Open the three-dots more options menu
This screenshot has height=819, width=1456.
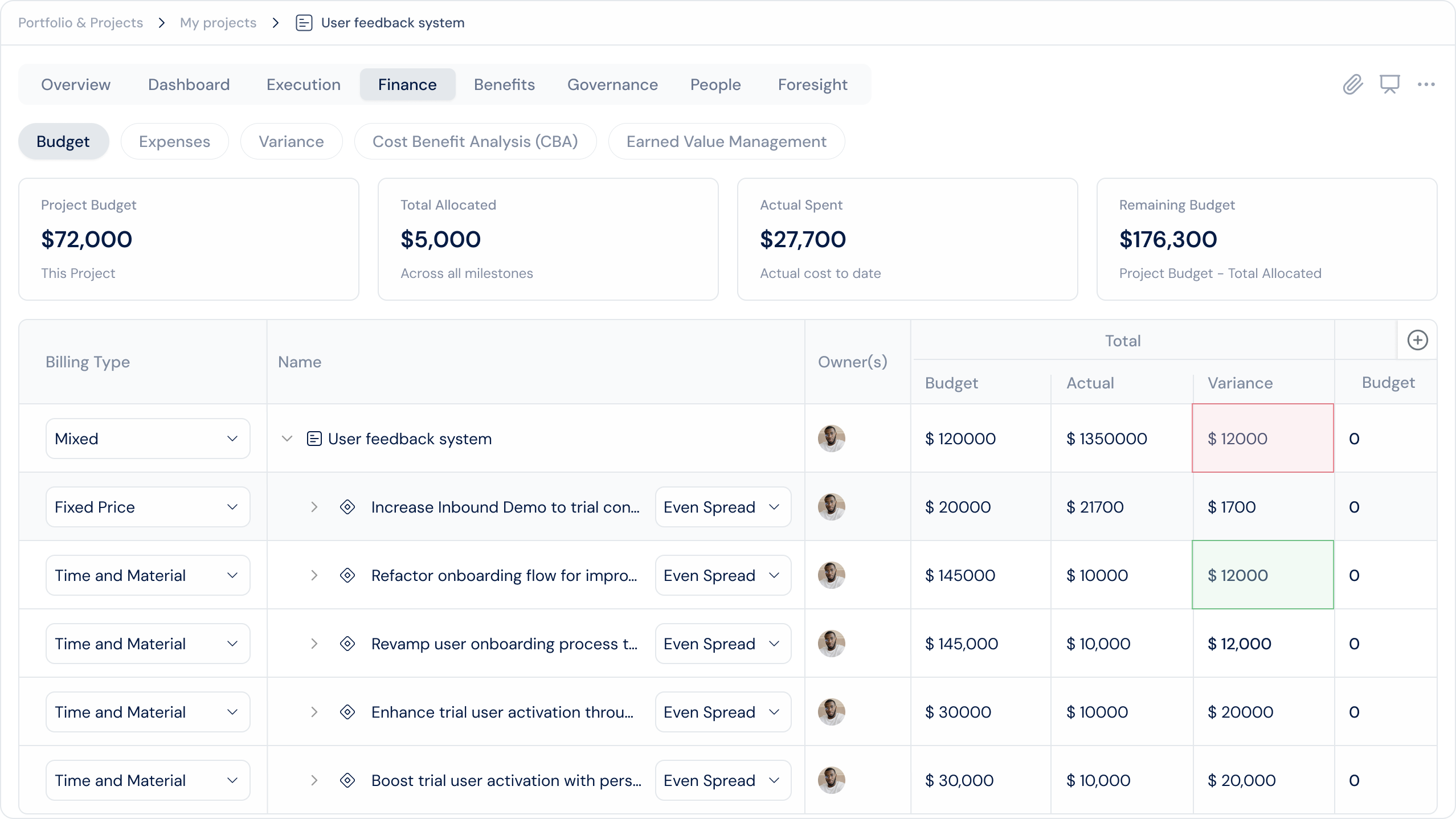[1426, 84]
